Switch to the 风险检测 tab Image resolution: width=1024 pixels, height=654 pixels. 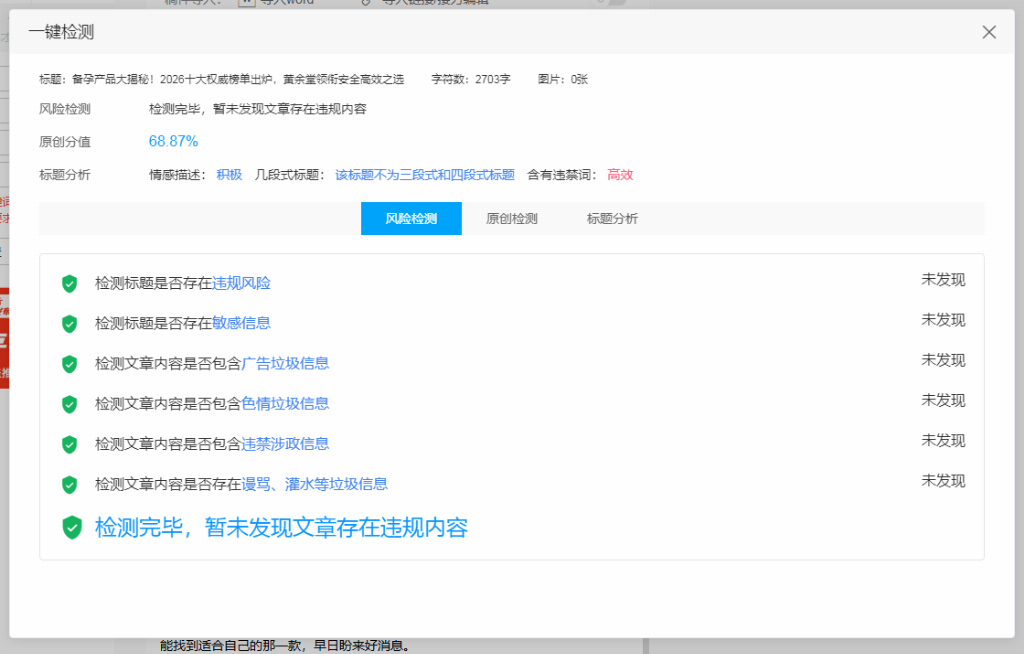[411, 218]
